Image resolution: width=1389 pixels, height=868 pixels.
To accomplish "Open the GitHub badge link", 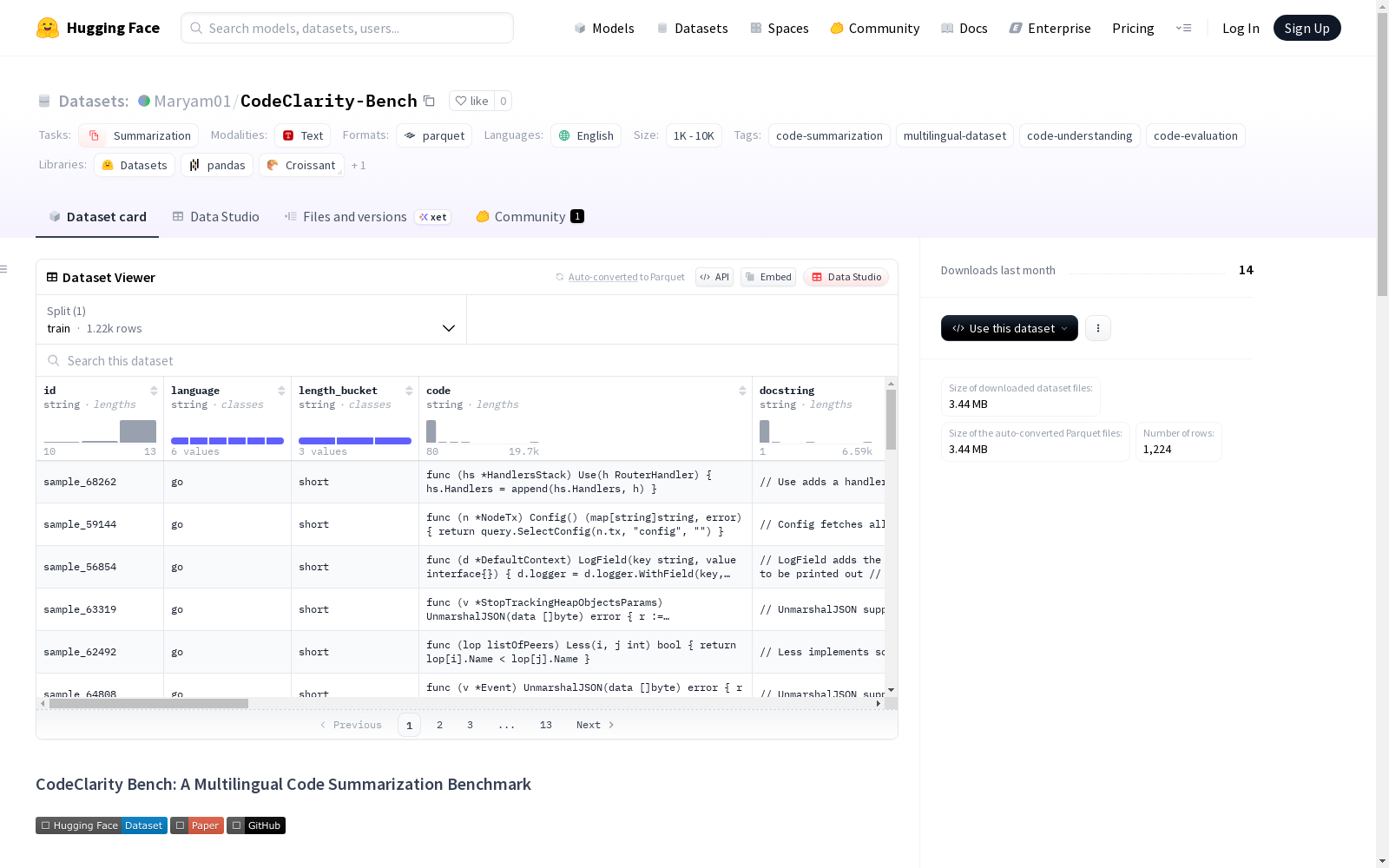I will 256,825.
